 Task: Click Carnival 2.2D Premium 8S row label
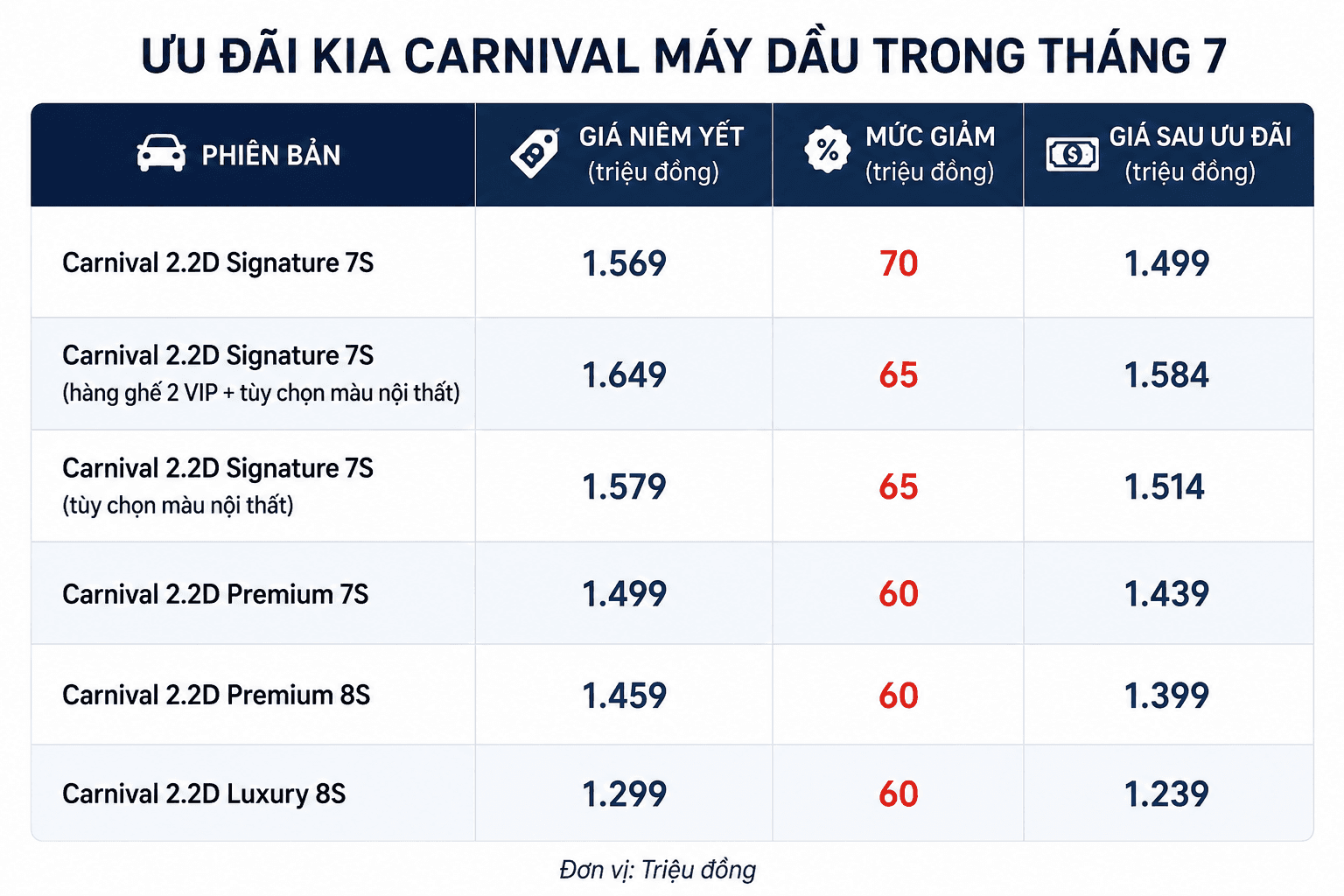coord(216,695)
